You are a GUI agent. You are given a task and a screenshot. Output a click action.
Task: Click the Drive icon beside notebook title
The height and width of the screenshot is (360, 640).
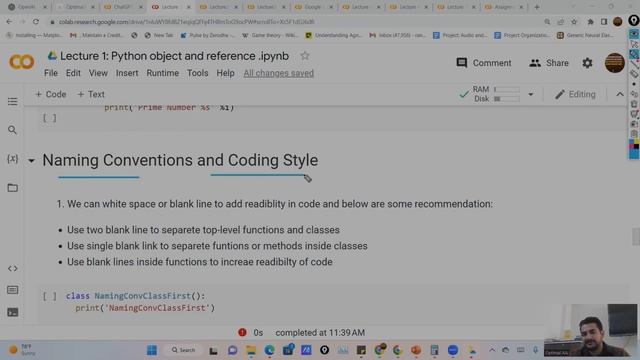[52, 56]
